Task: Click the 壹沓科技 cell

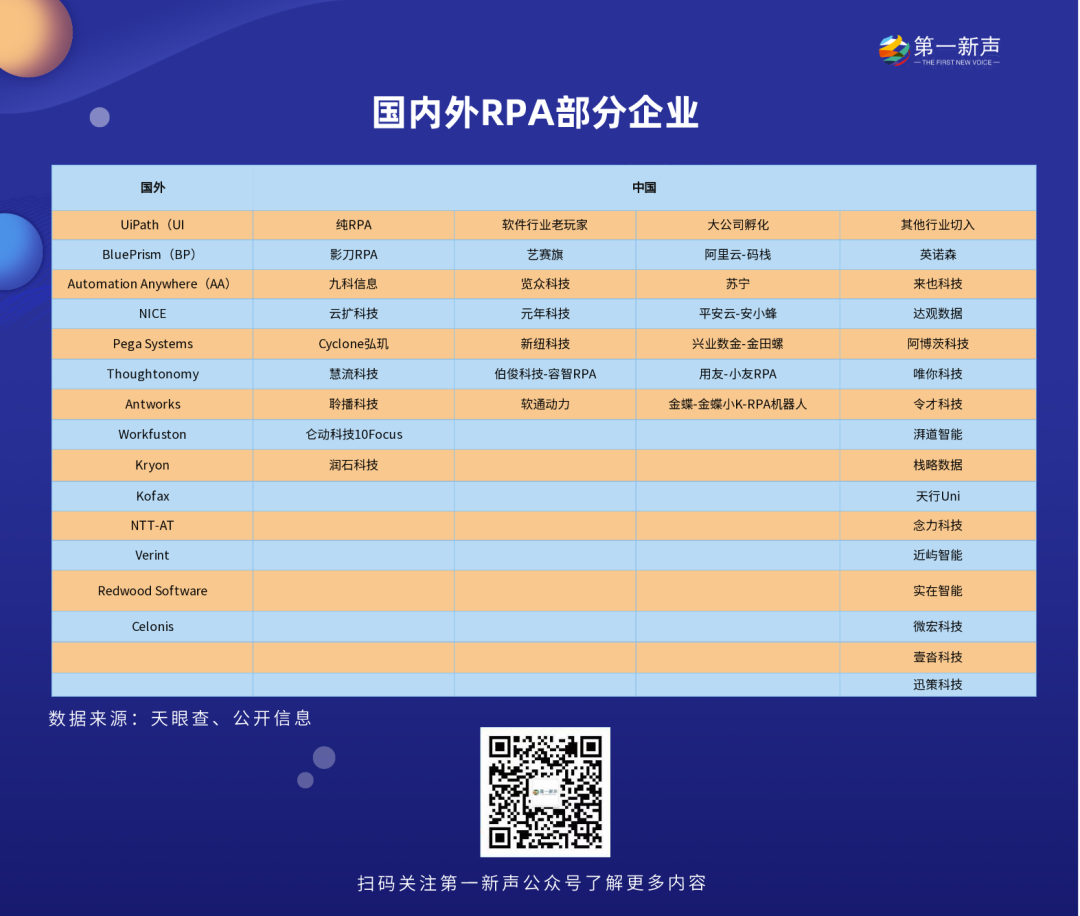Action: 937,657
